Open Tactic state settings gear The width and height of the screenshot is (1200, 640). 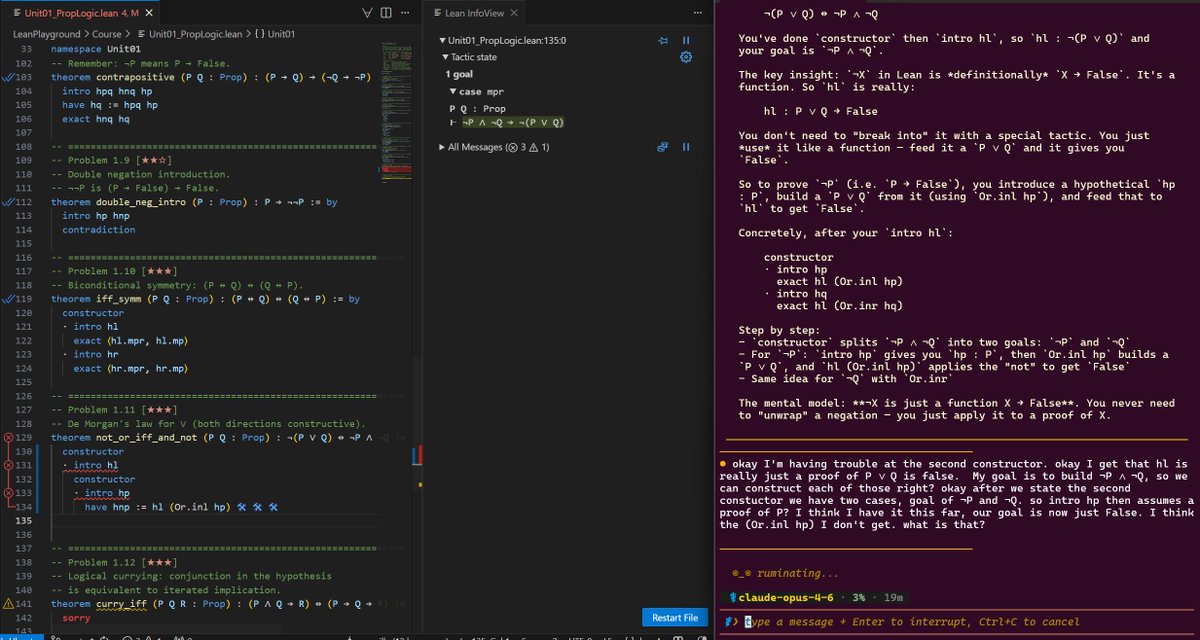point(686,57)
